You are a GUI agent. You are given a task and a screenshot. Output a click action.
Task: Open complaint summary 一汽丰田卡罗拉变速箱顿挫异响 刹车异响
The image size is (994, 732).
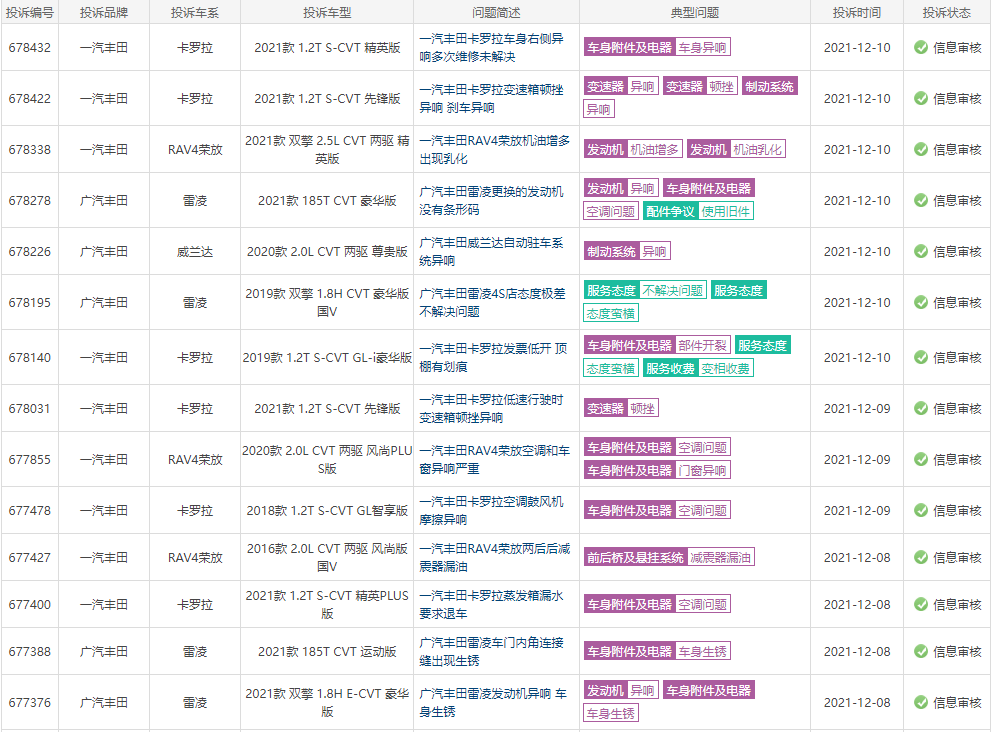coord(491,98)
